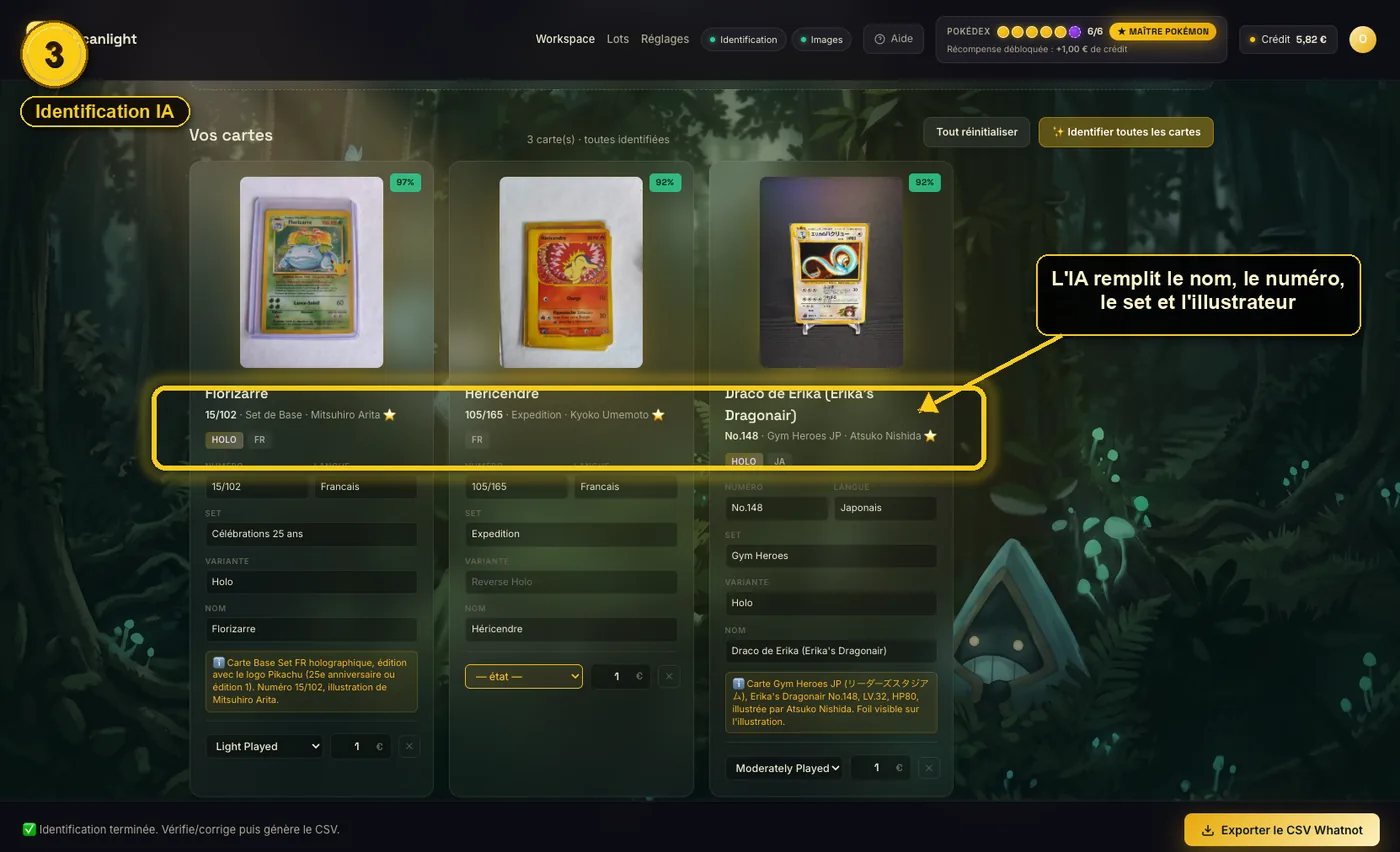
Task: Click the Crédit 5,82 € balance
Action: point(1288,39)
